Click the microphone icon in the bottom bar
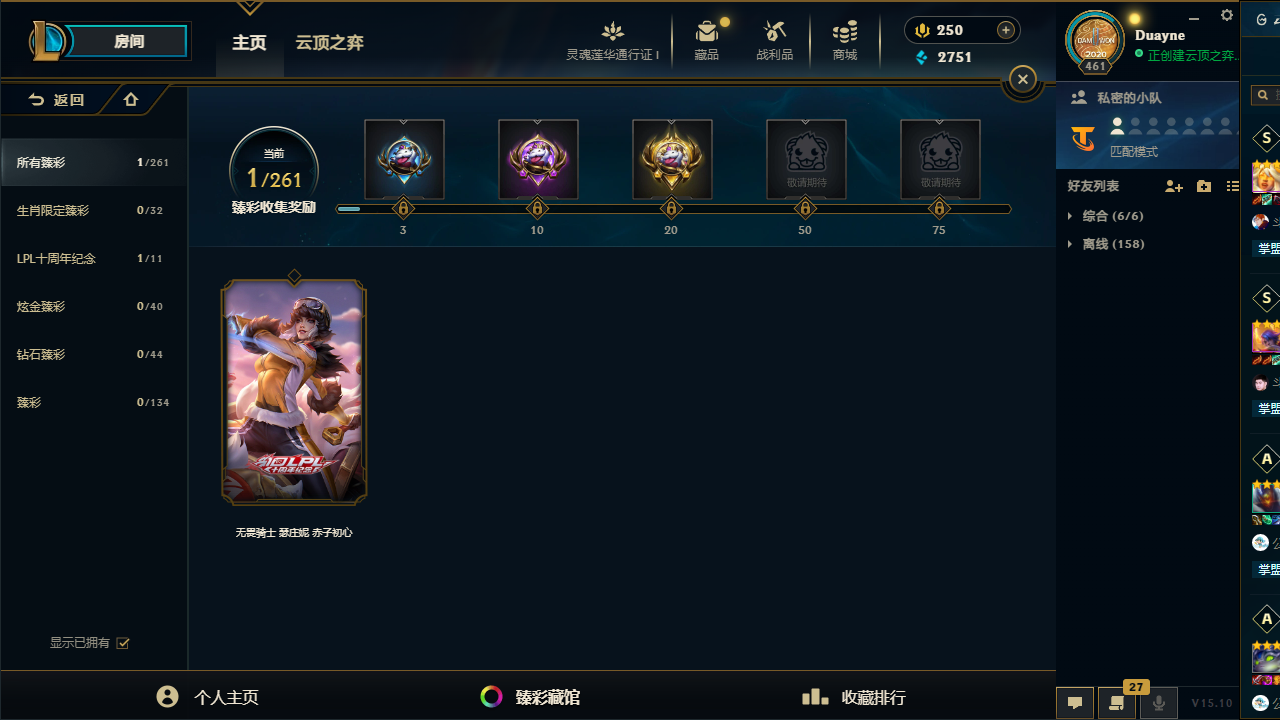This screenshot has height=720, width=1280. click(1159, 703)
